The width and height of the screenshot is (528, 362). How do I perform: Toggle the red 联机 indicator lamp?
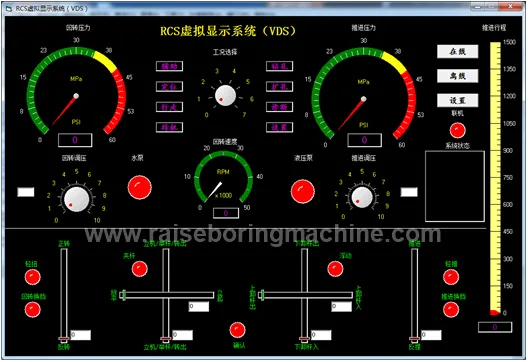(x=458, y=131)
